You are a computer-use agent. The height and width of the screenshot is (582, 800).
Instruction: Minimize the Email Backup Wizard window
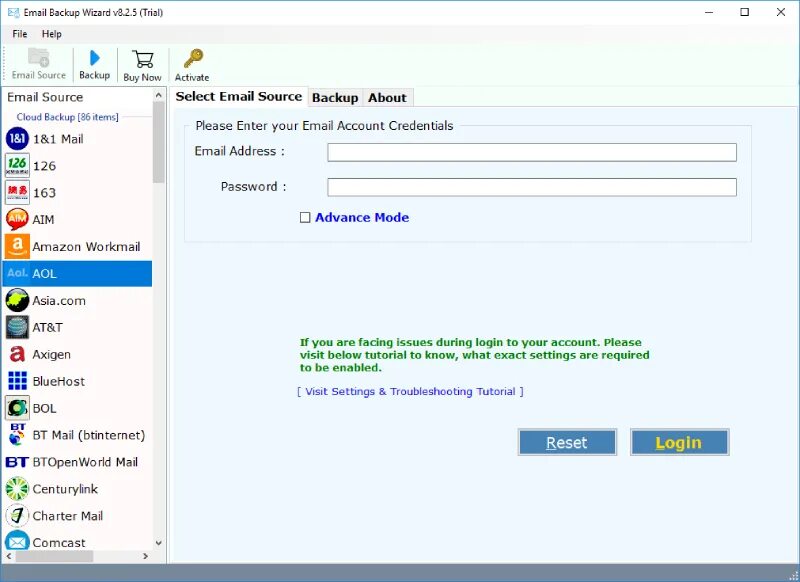[x=709, y=12]
